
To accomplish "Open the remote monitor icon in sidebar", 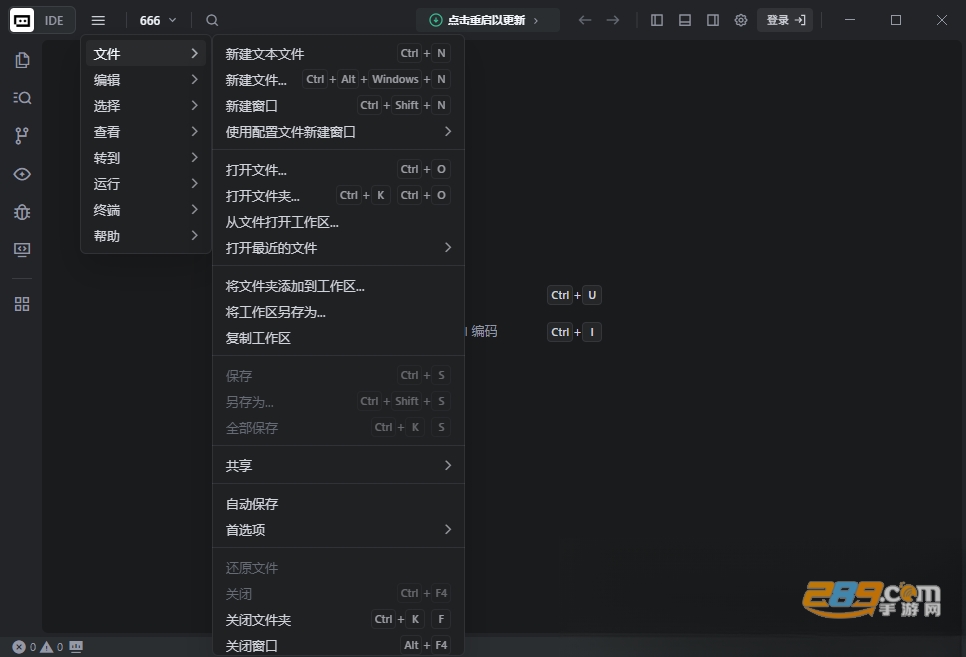I will tap(22, 250).
